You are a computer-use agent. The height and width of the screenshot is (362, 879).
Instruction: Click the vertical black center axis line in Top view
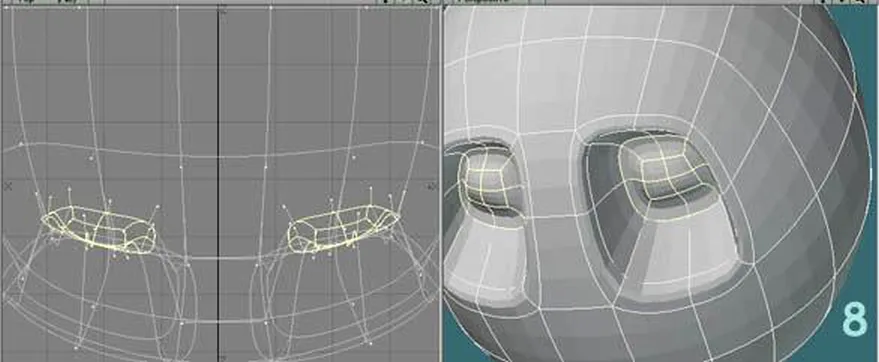218,184
